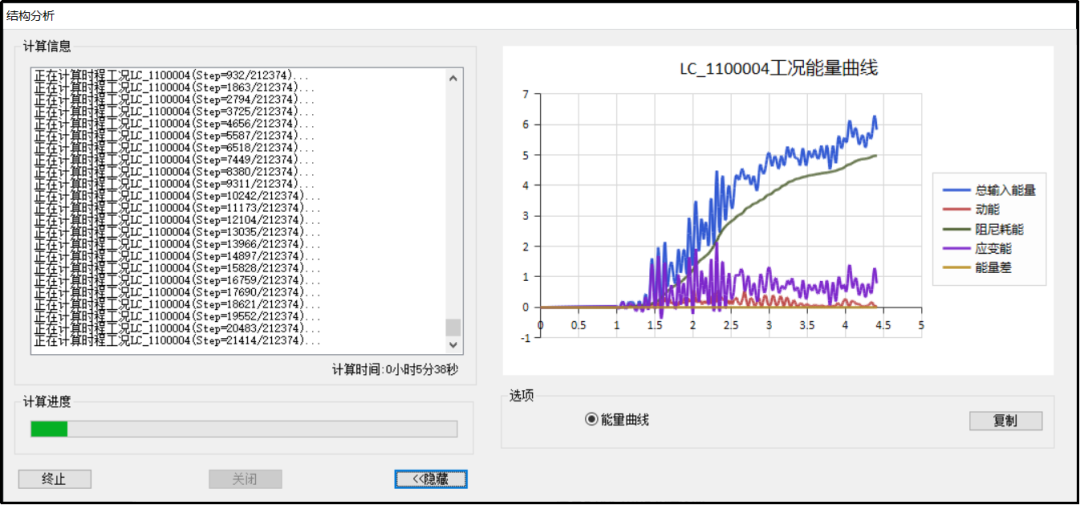Click log row Step=1863/212374
1080x505 pixels.
[175, 87]
